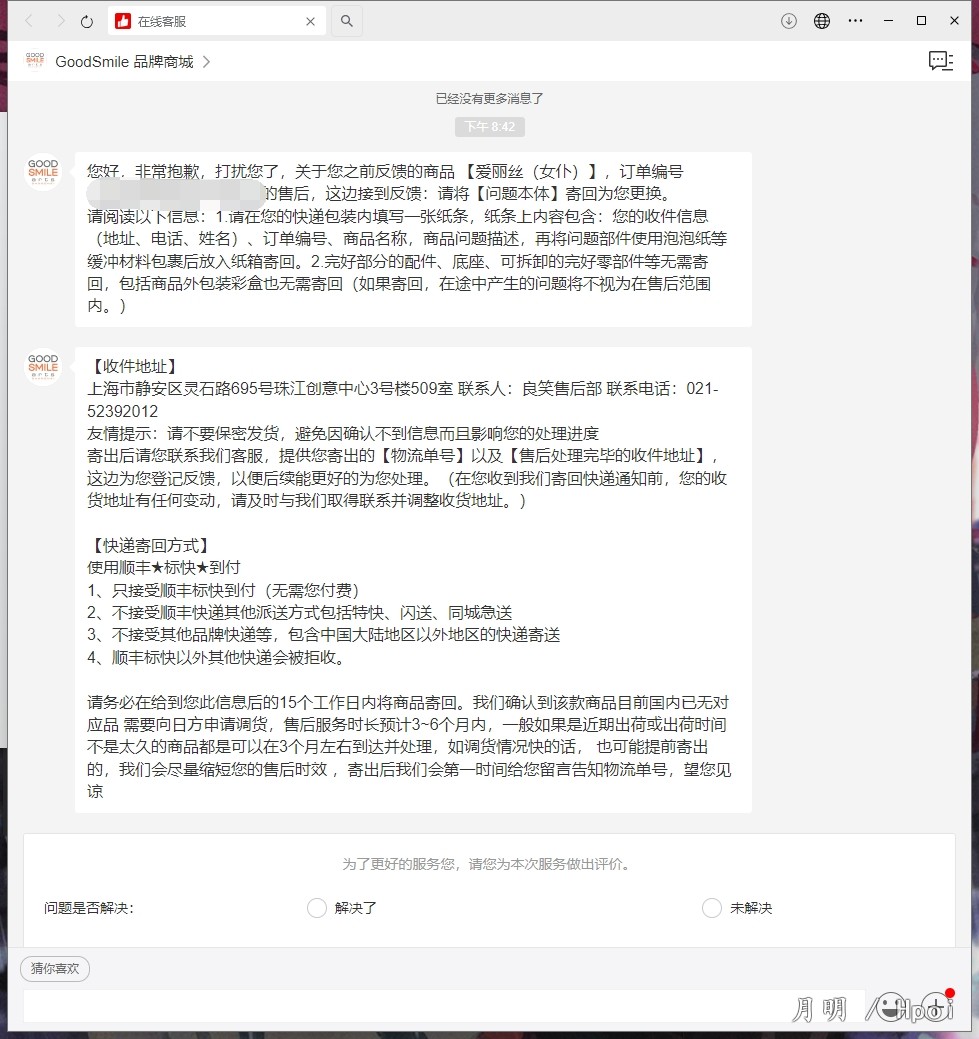Expand the GoodSmile 品牌商城 chevron

coord(206,62)
